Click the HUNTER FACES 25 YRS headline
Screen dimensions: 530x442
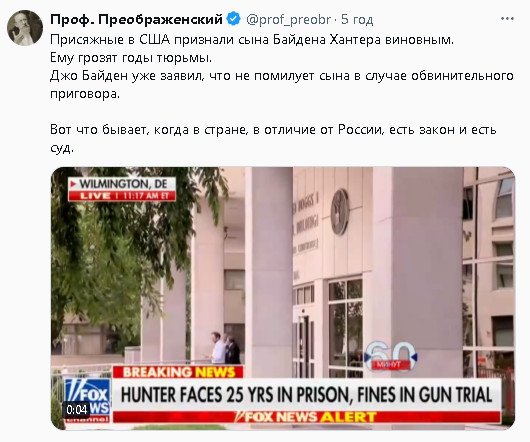pos(306,395)
